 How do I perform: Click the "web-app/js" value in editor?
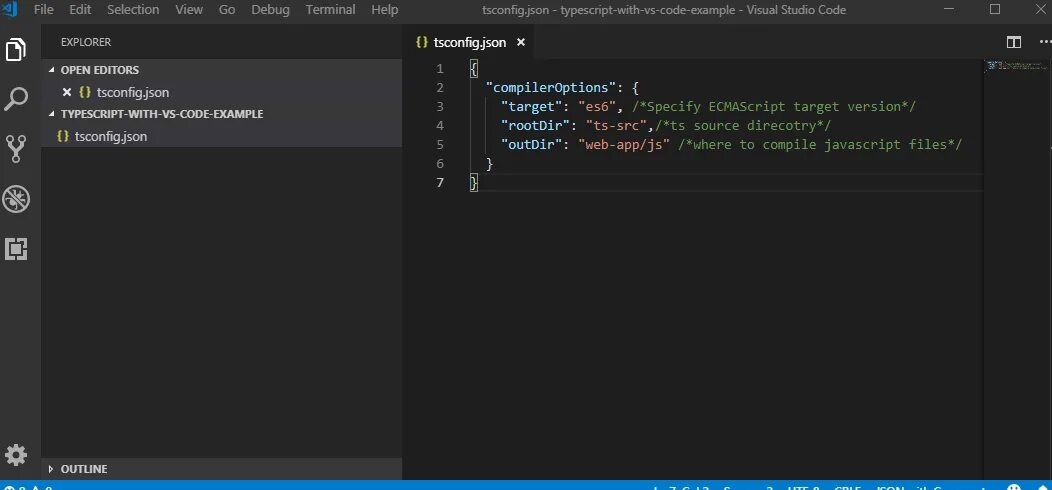click(x=624, y=144)
